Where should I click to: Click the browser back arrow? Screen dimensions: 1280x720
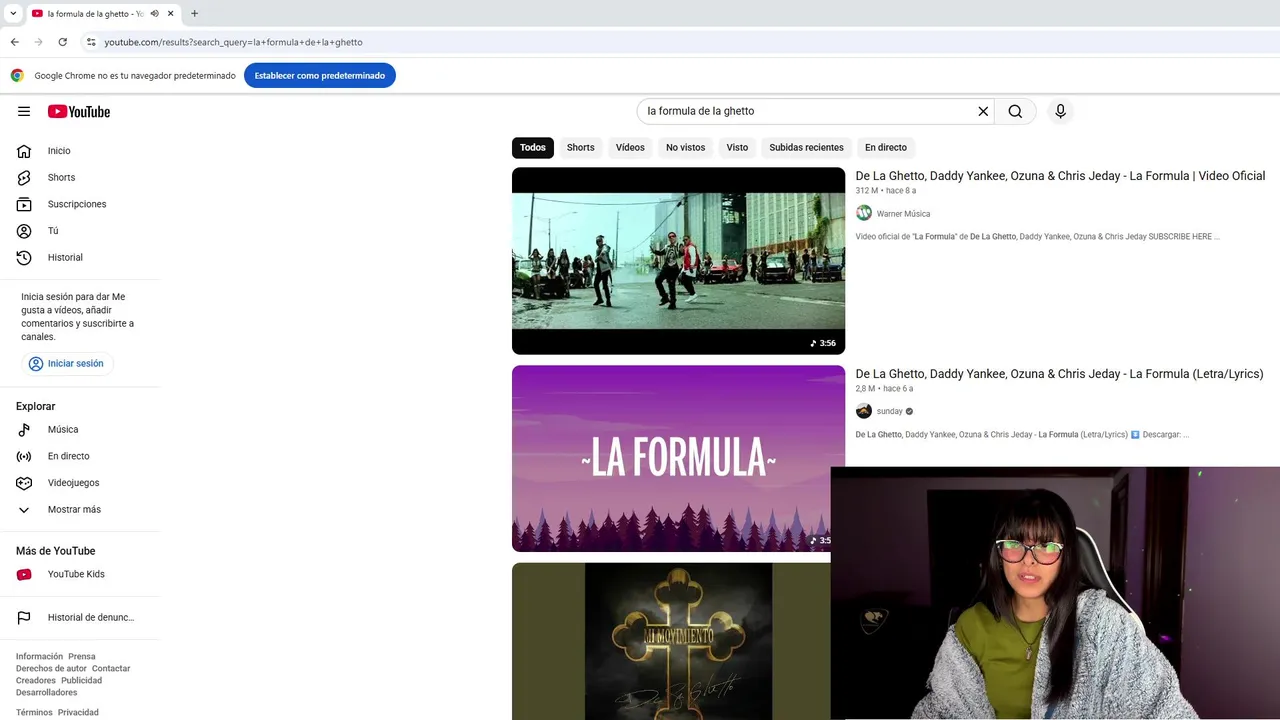coord(14,42)
